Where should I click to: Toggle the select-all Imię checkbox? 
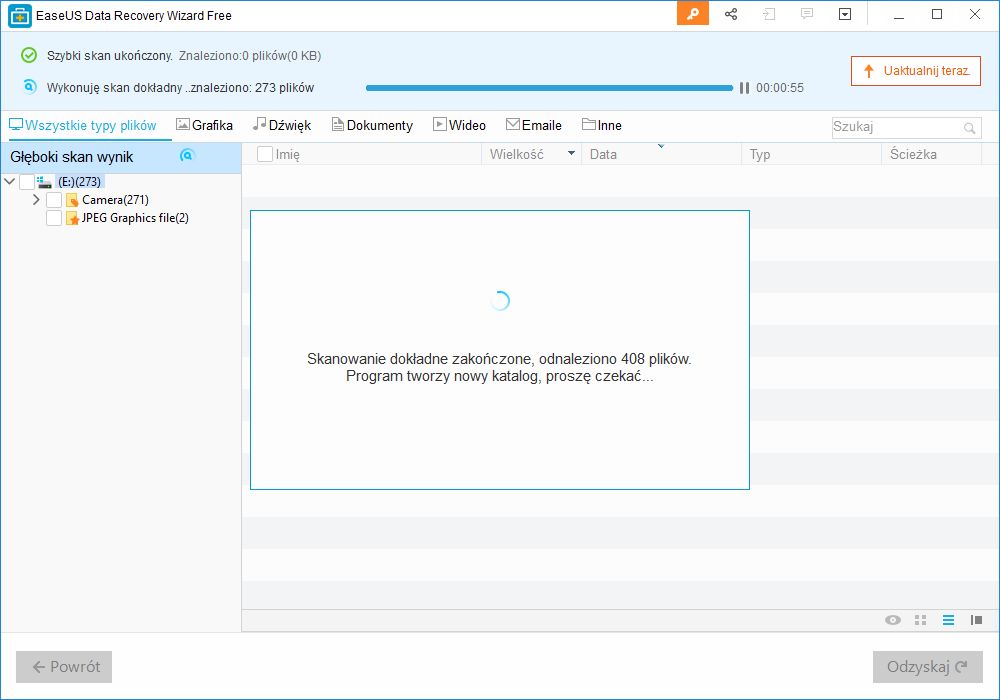[x=265, y=154]
